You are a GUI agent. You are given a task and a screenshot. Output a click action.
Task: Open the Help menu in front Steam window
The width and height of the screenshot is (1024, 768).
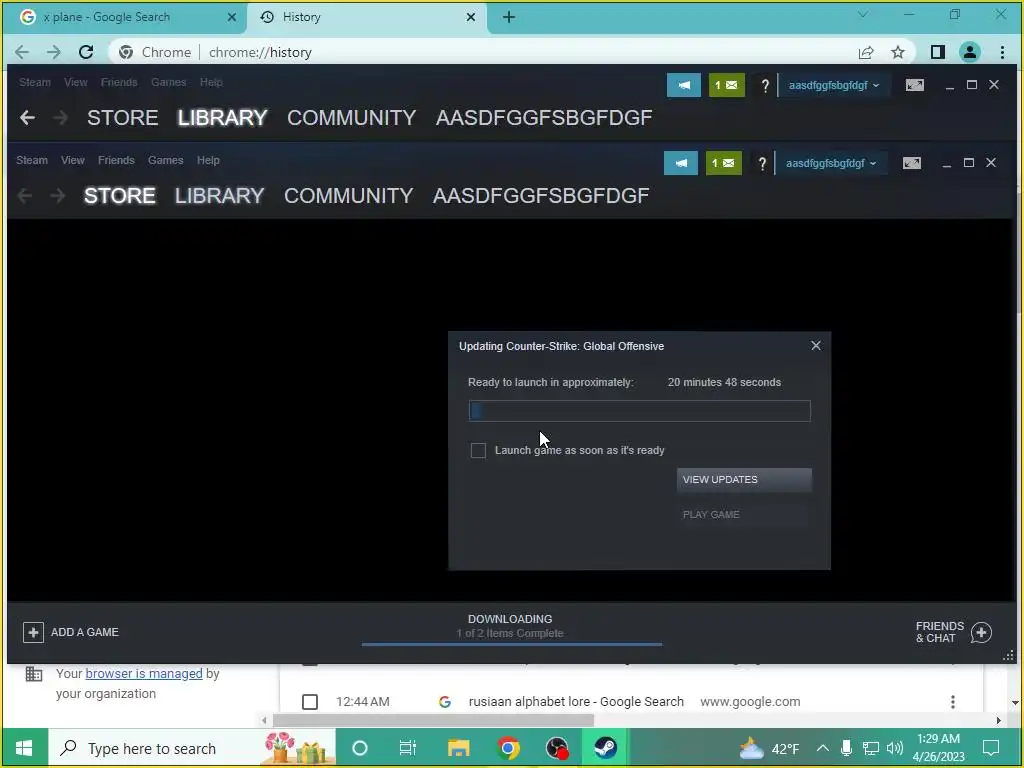tap(208, 160)
